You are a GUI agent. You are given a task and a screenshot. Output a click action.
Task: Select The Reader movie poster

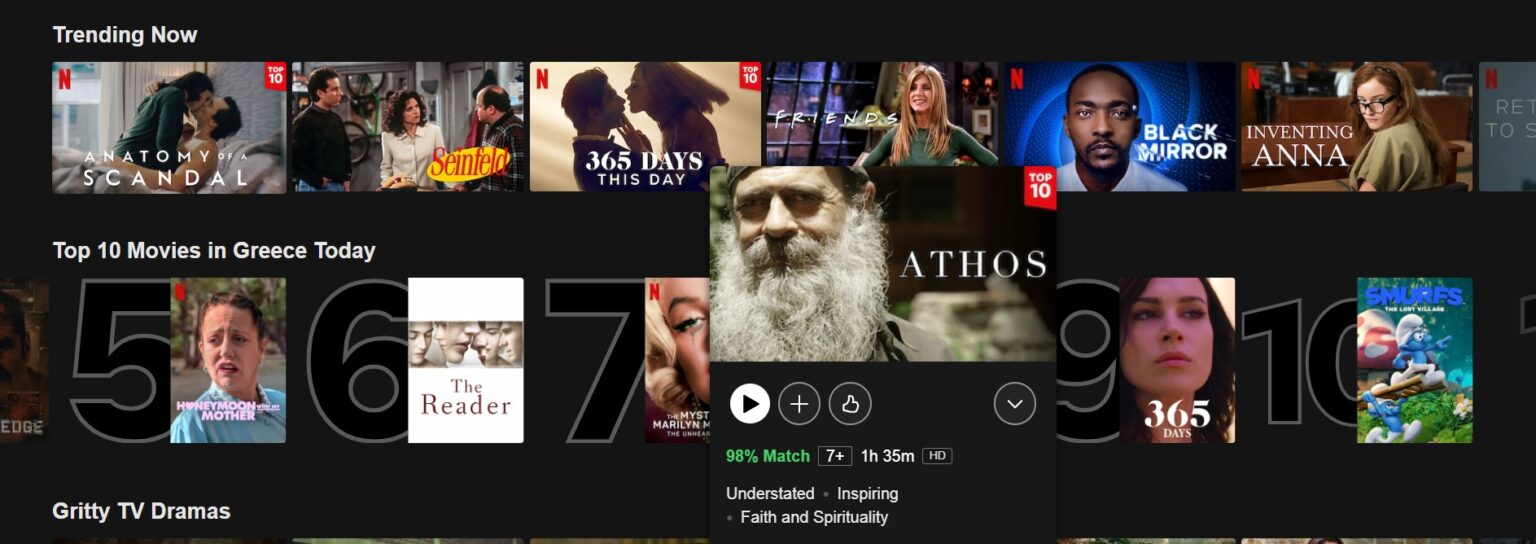pos(466,360)
